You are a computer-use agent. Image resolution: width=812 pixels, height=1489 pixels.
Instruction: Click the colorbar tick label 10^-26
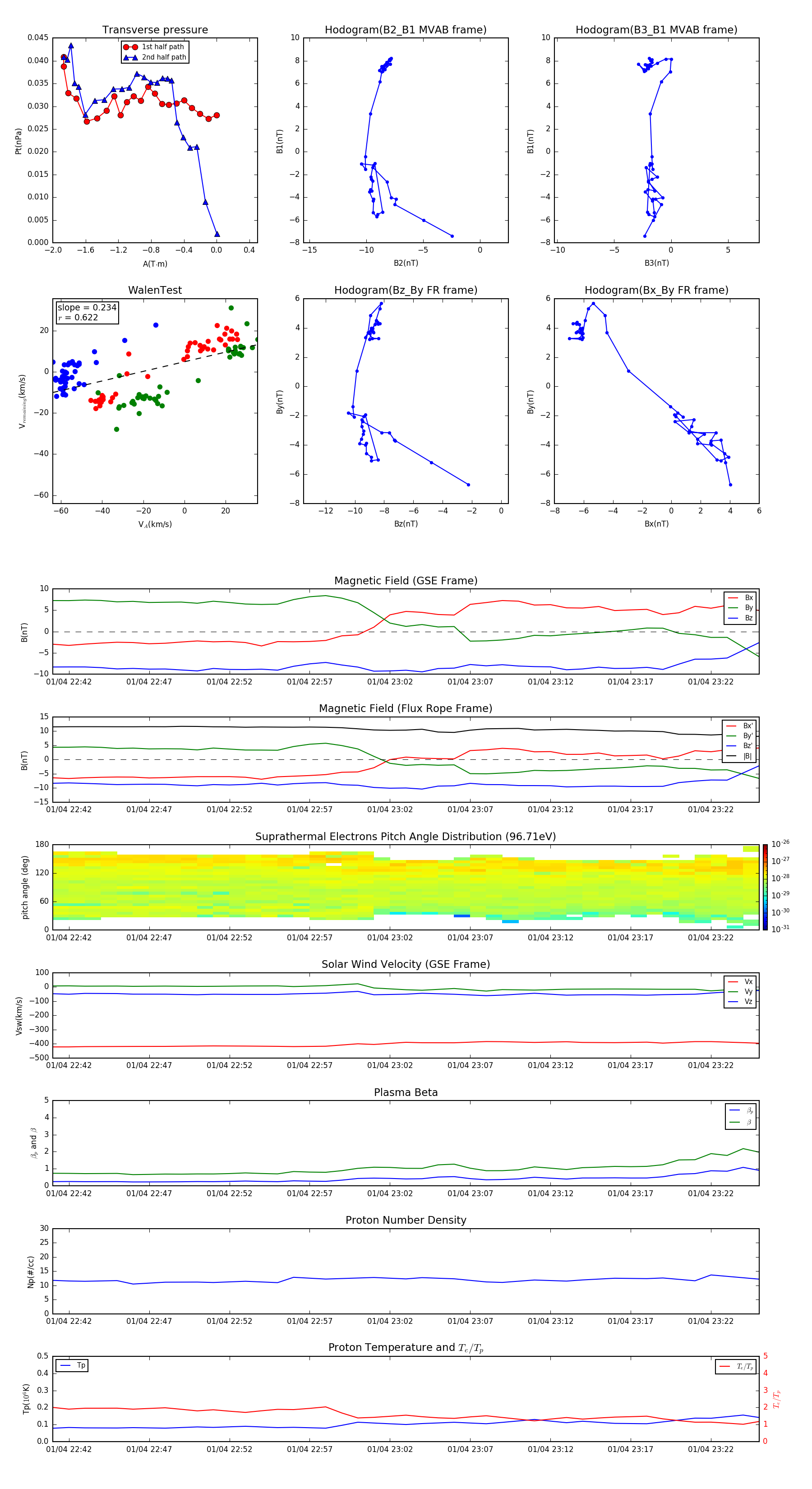pos(780,844)
